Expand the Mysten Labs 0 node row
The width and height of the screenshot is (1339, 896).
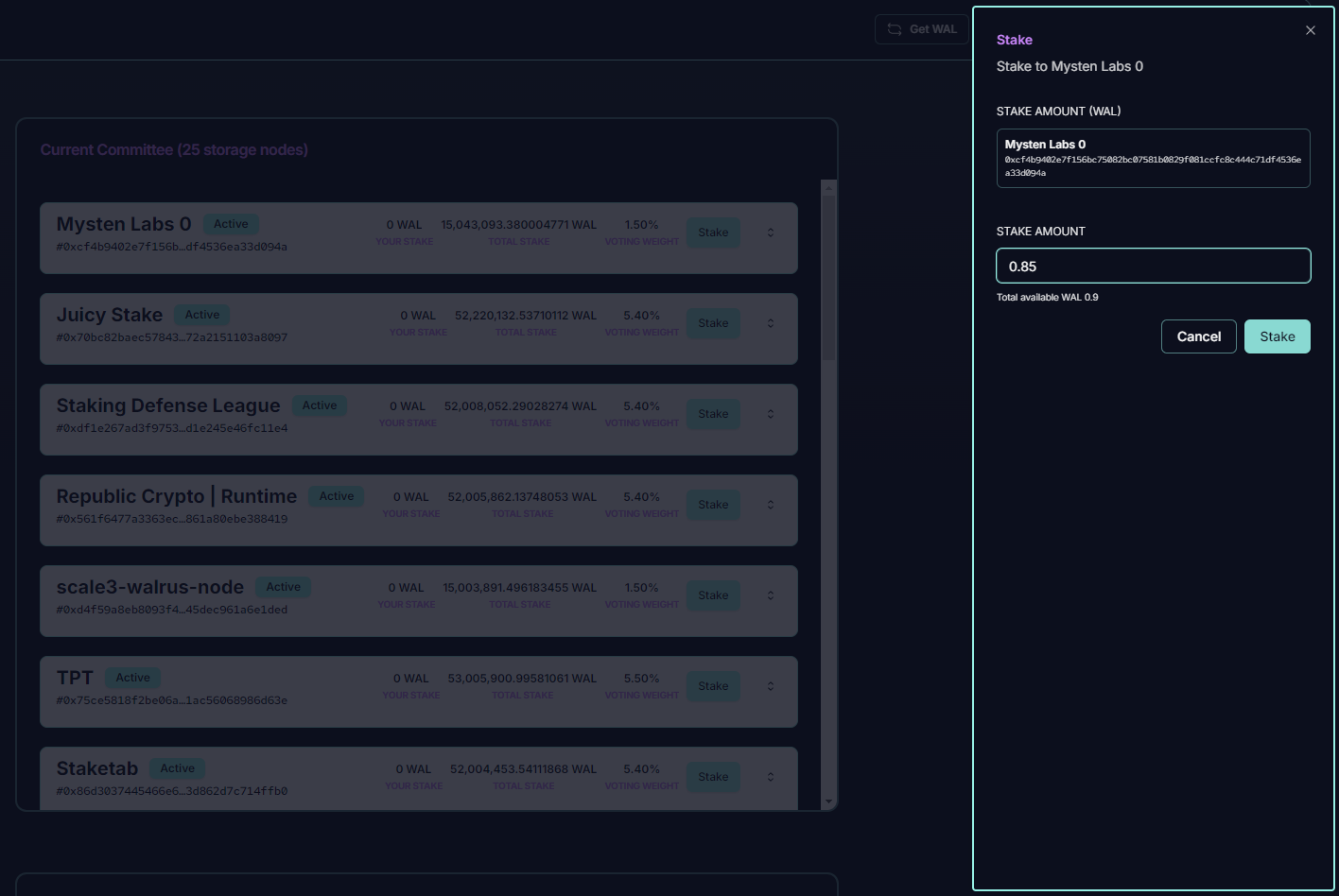click(771, 233)
